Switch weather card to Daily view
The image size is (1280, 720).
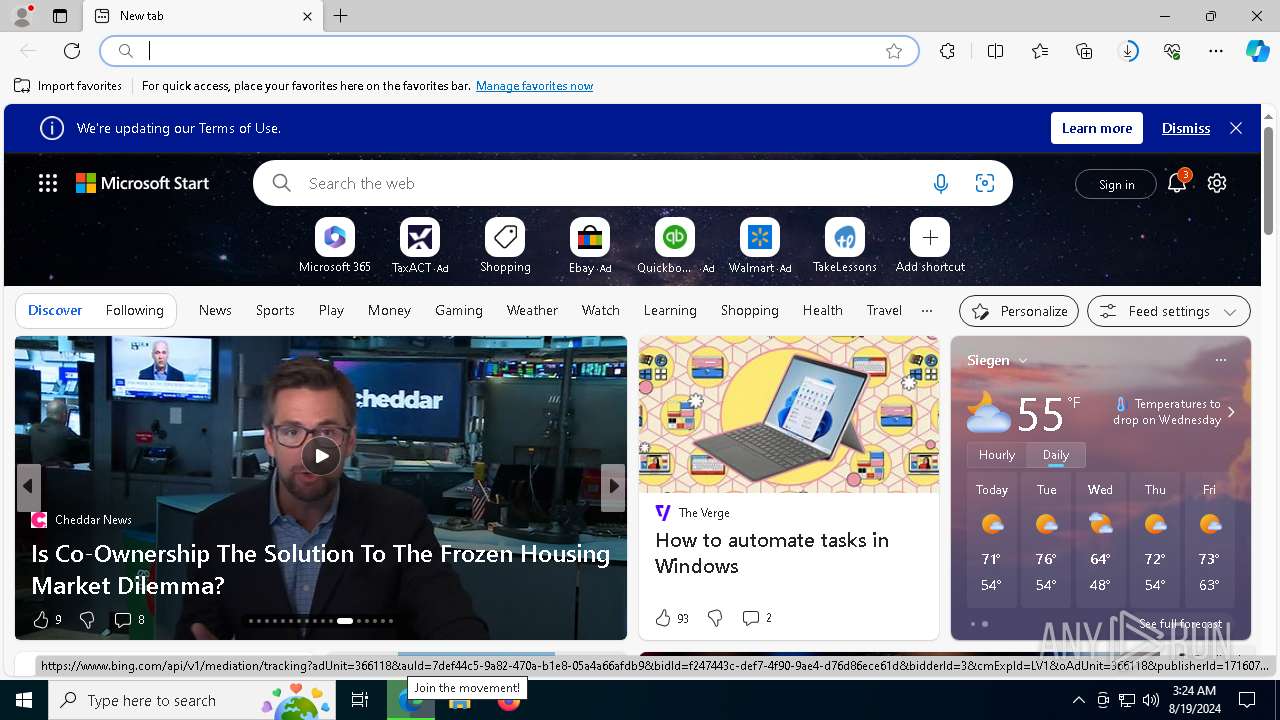1056,455
